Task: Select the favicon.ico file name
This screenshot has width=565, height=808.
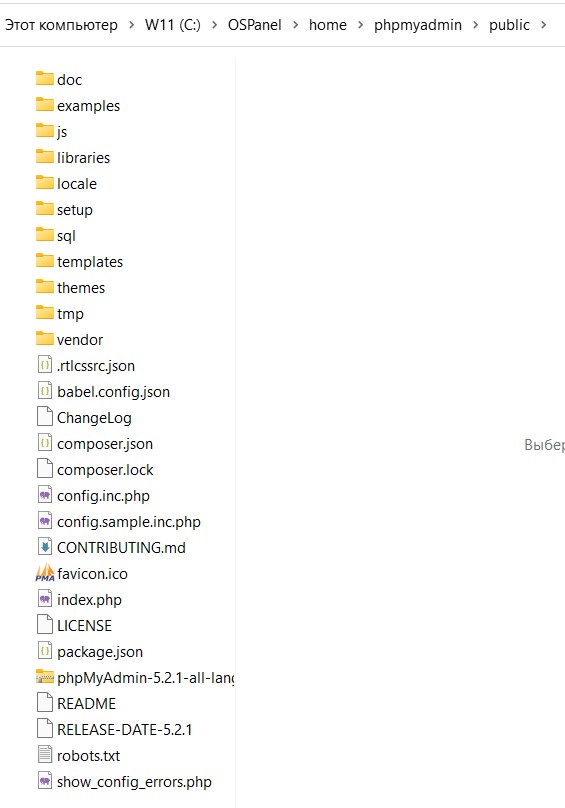Action: pos(92,574)
